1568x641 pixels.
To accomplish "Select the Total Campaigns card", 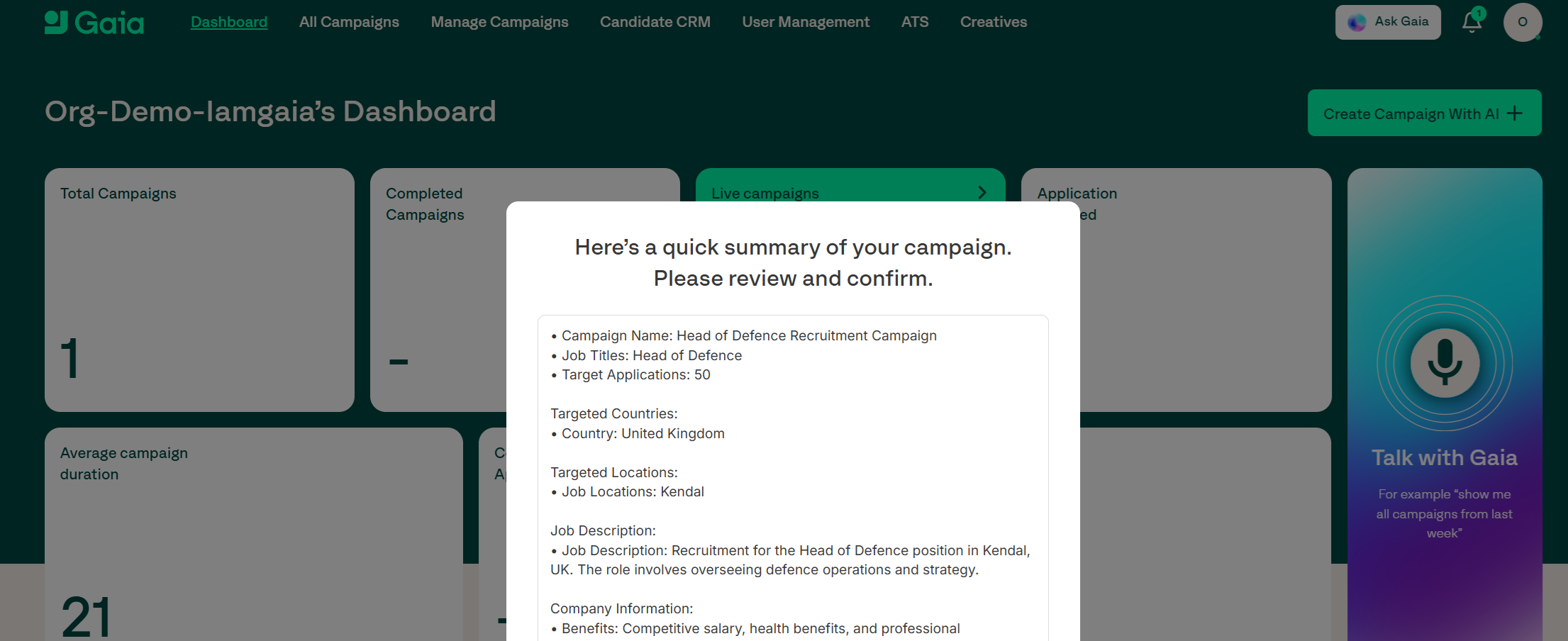I will [x=199, y=289].
